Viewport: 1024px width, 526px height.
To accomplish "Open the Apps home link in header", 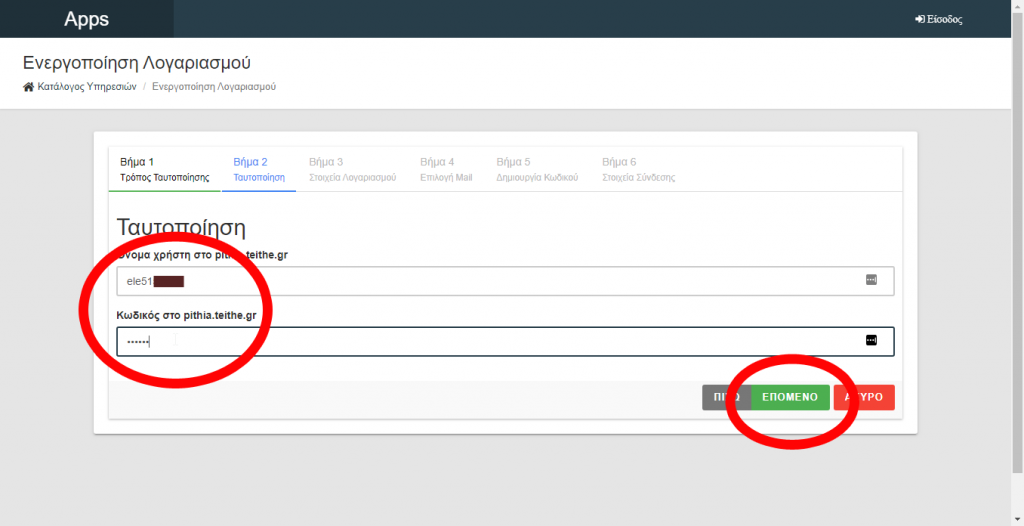I will pyautogui.click(x=86, y=19).
